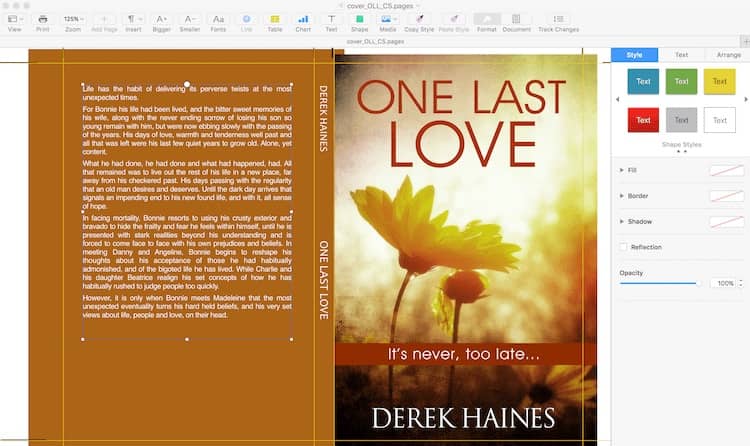Apply the gray Text shape style
This screenshot has height=446, width=750.
coord(681,120)
